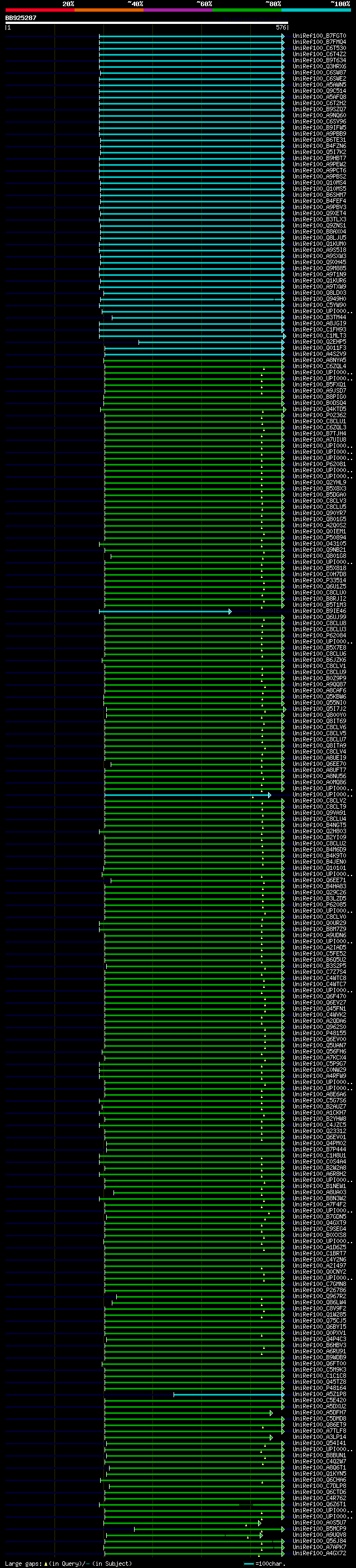
Task: Click UniRef100_B6JZK6 label
Action: pos(319,660)
